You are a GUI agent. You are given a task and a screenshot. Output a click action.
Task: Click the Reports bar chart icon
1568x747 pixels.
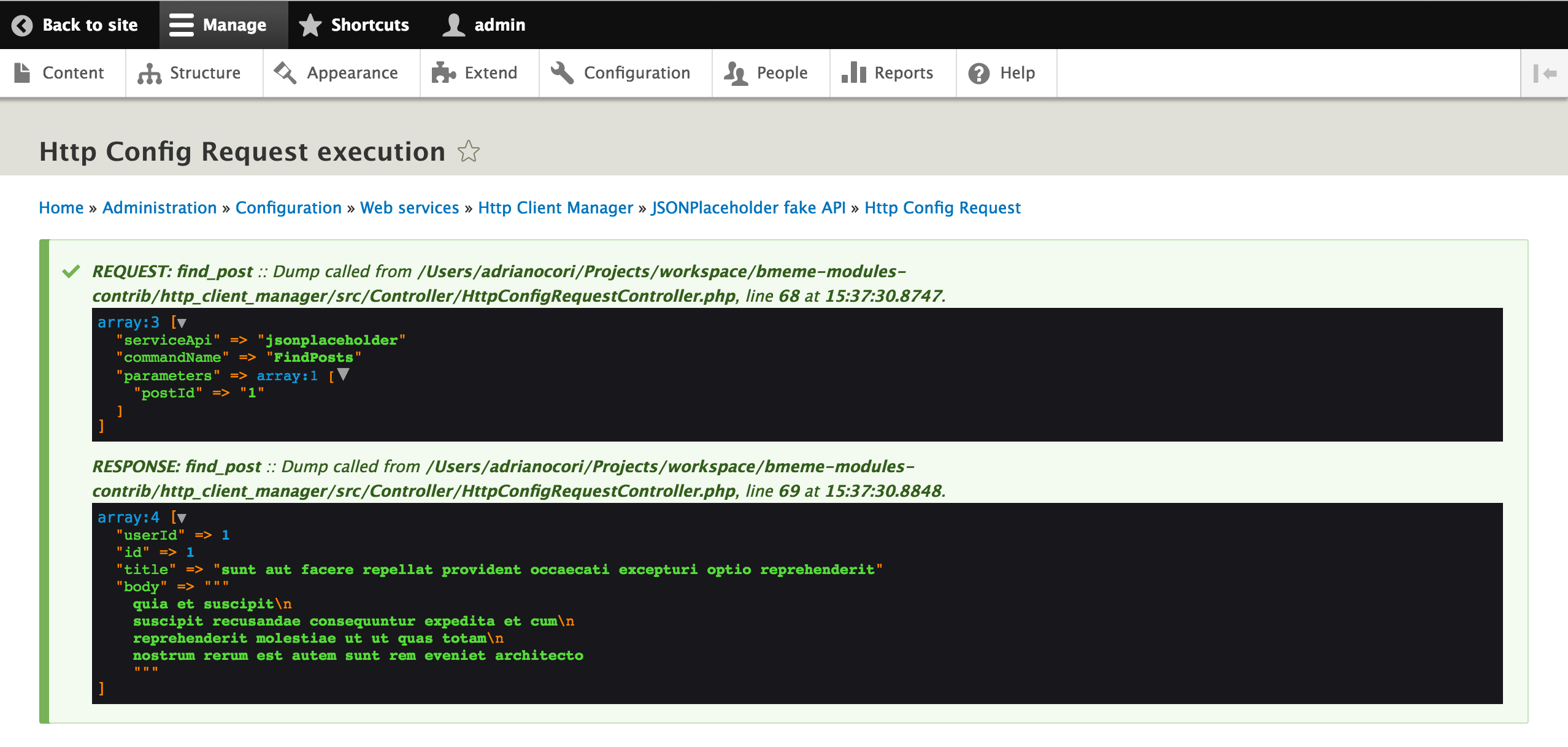(x=853, y=72)
